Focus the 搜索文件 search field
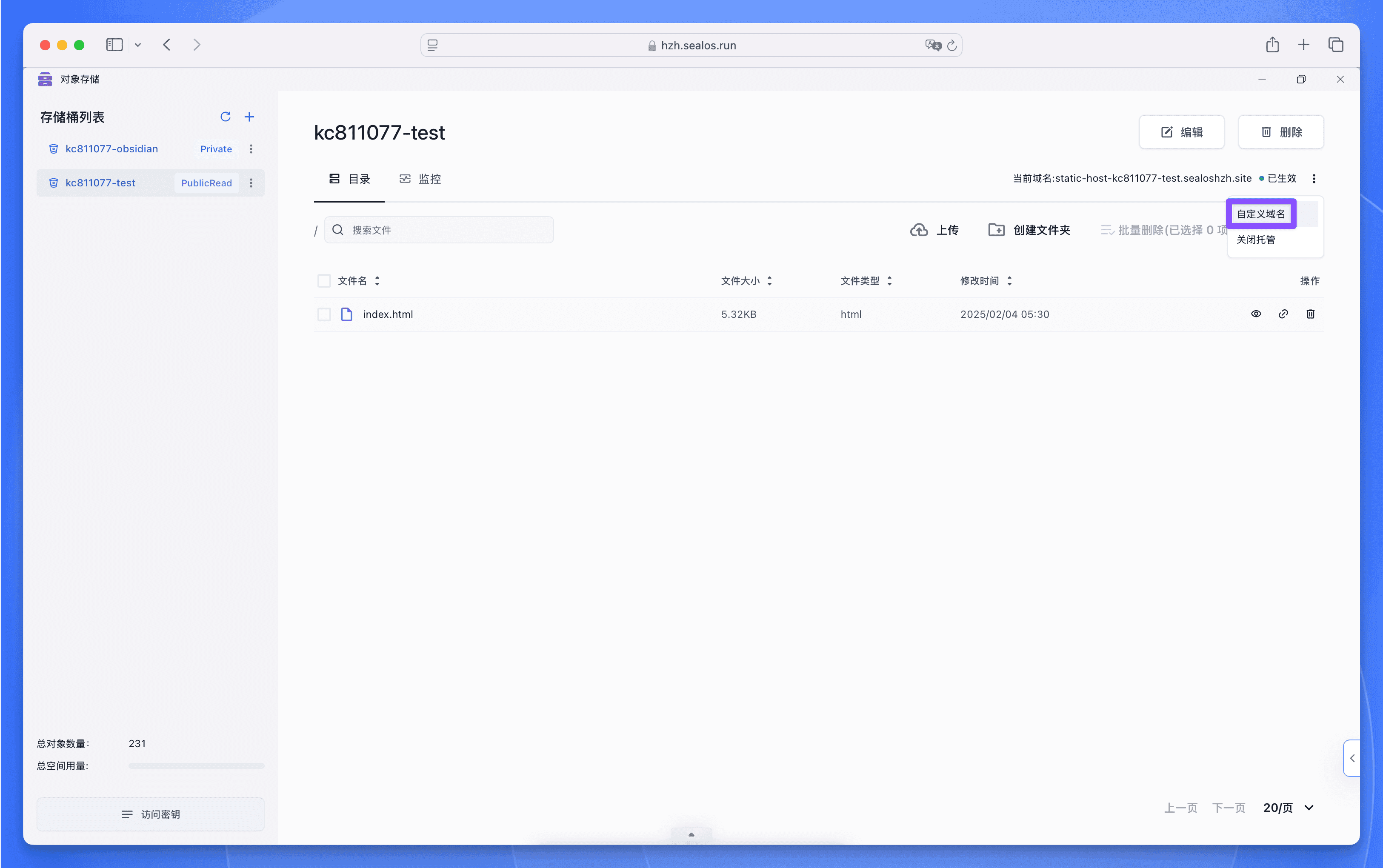1383x868 pixels. [439, 230]
